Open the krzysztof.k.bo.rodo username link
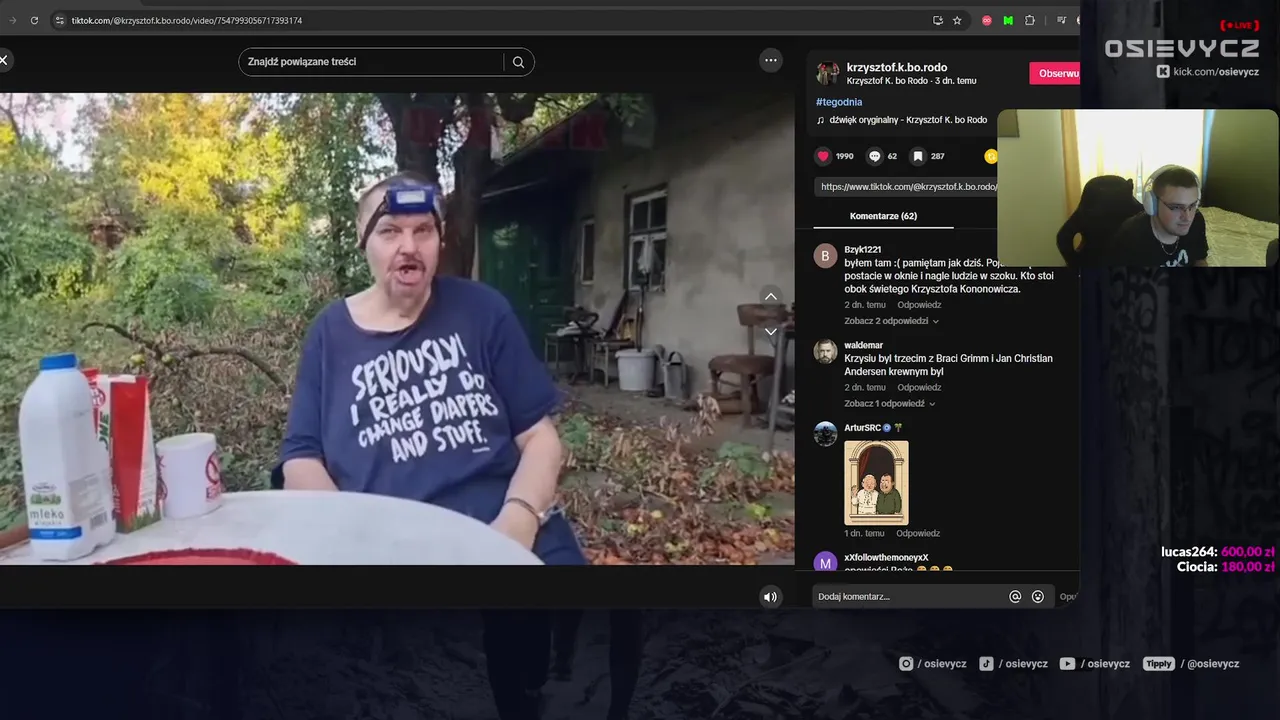1280x720 pixels. pyautogui.click(x=896, y=67)
